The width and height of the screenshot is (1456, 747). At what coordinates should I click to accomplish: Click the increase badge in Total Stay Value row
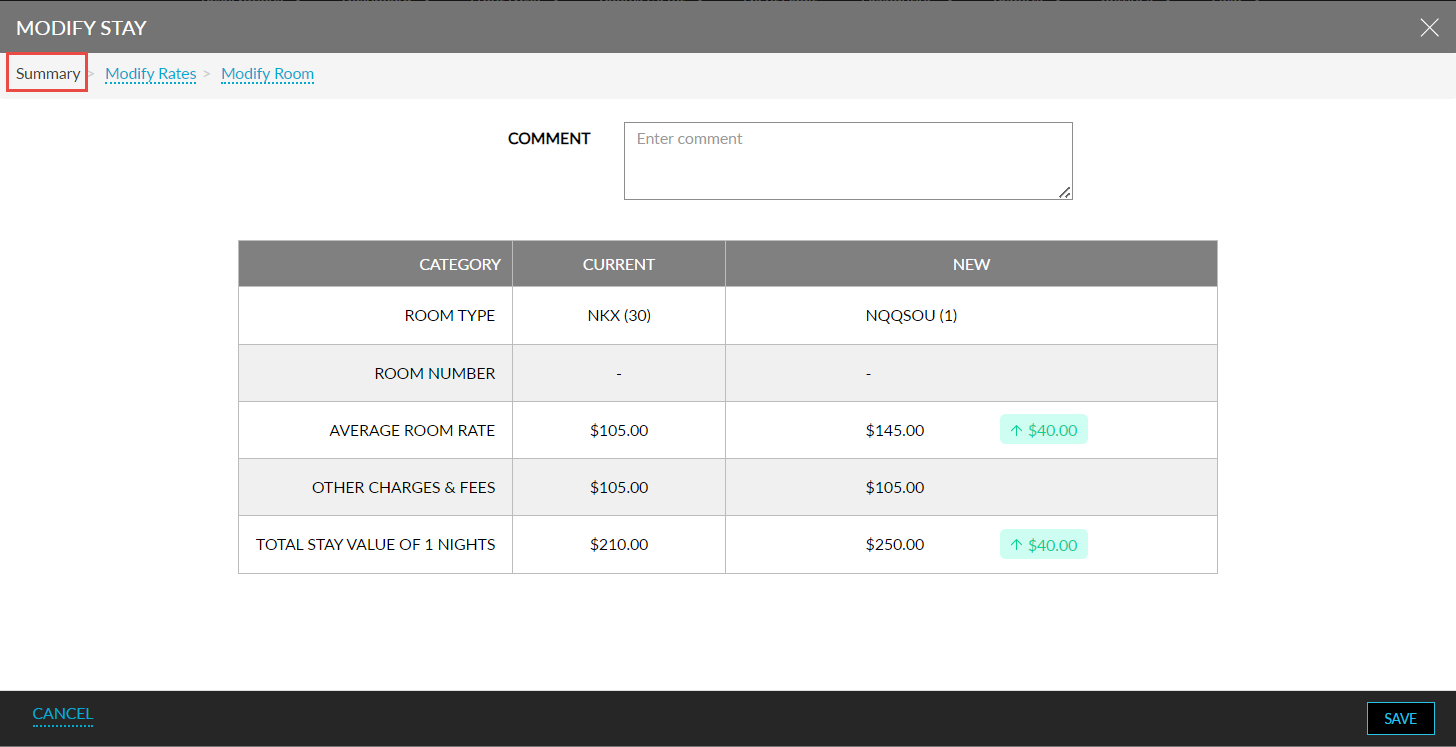[x=1043, y=545]
